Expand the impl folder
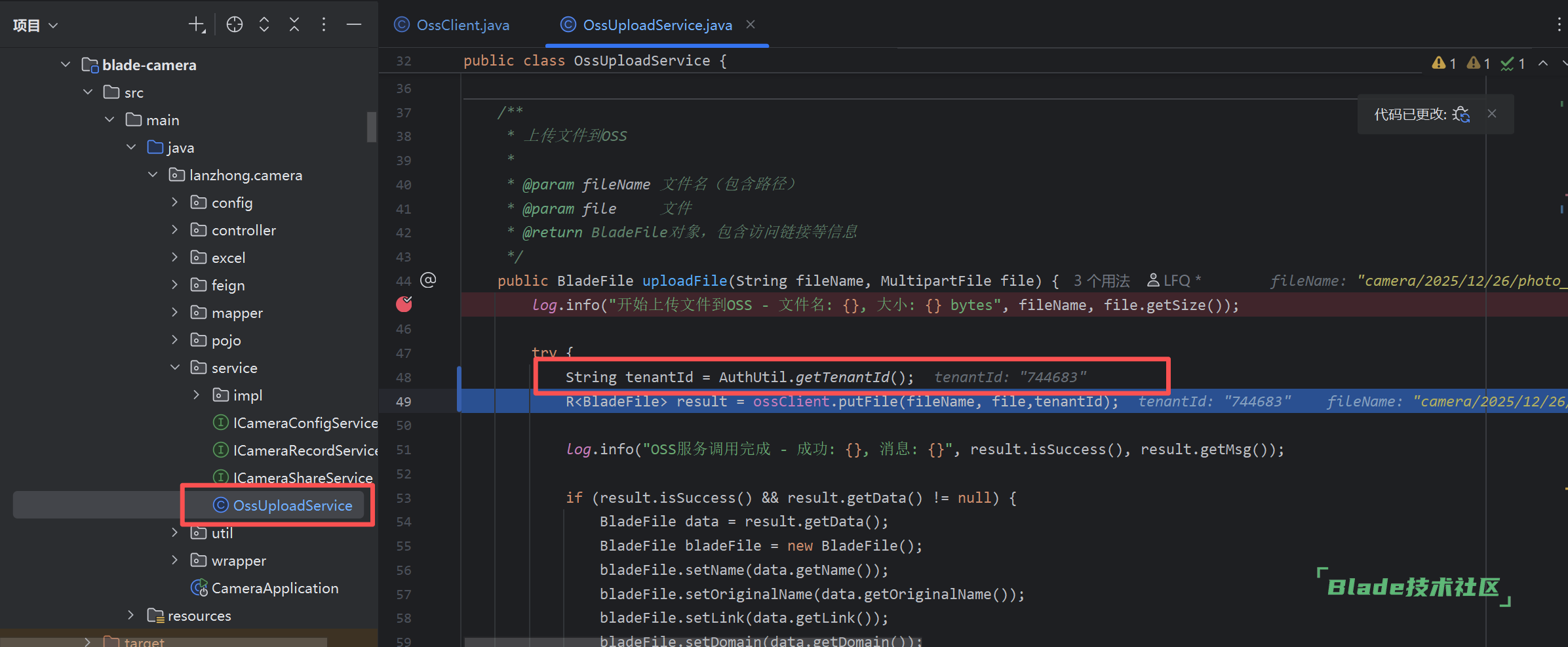 click(x=196, y=395)
